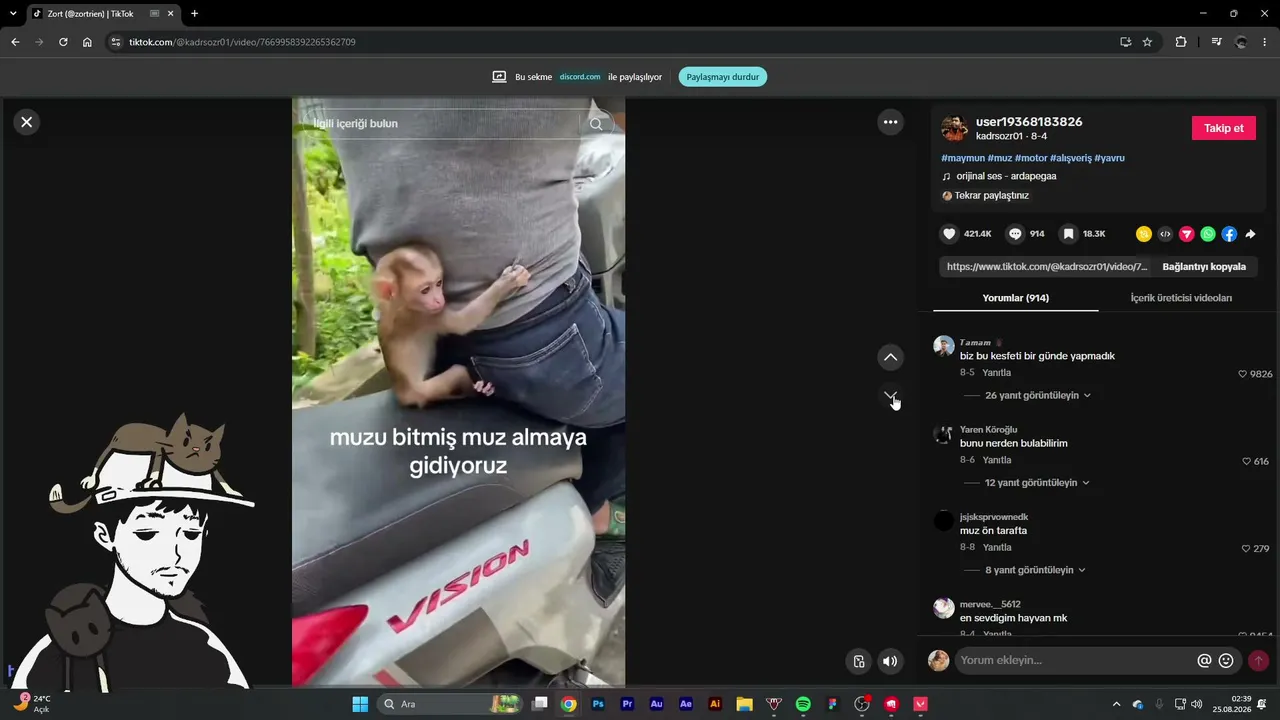Reply to 'bunu nerden bulabilirim' comment
Viewport: 1280px width, 720px height.
click(x=997, y=460)
